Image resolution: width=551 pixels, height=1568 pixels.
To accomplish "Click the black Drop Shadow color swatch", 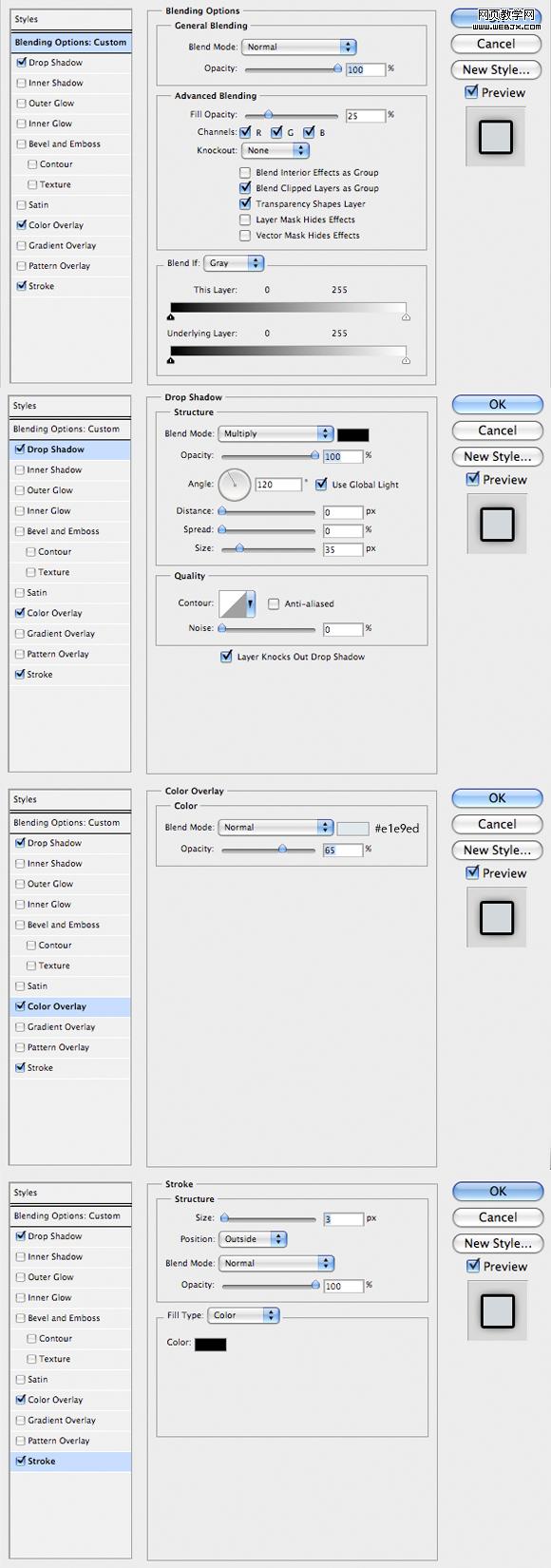I will [353, 434].
